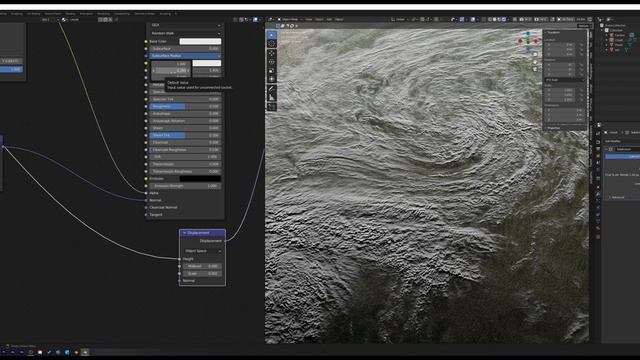Collapse the Displacement node header arrow
Image resolution: width=640 pixels, height=360 pixels.
point(184,233)
